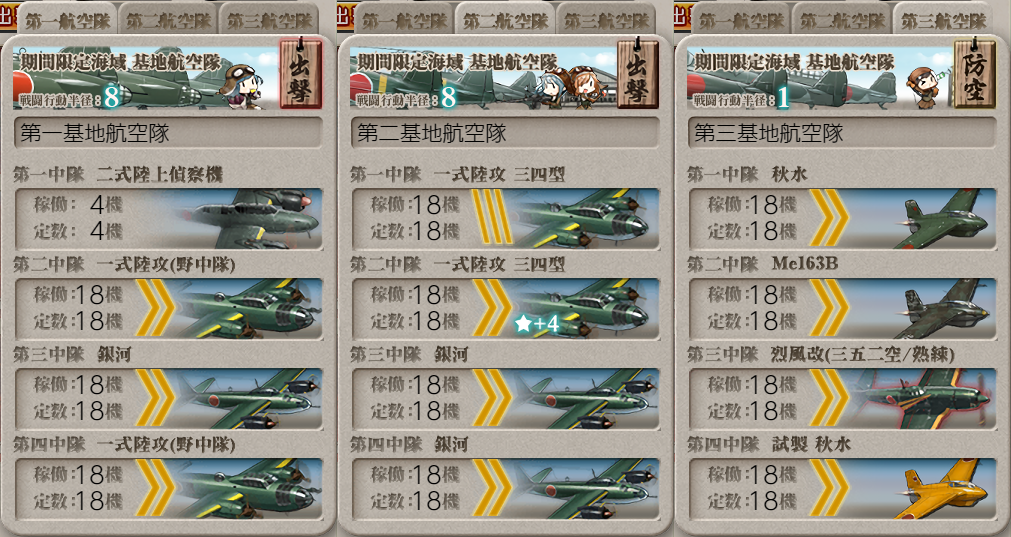Toggle second air base 出撃 mode tag
1011x537 pixels.
(638, 73)
